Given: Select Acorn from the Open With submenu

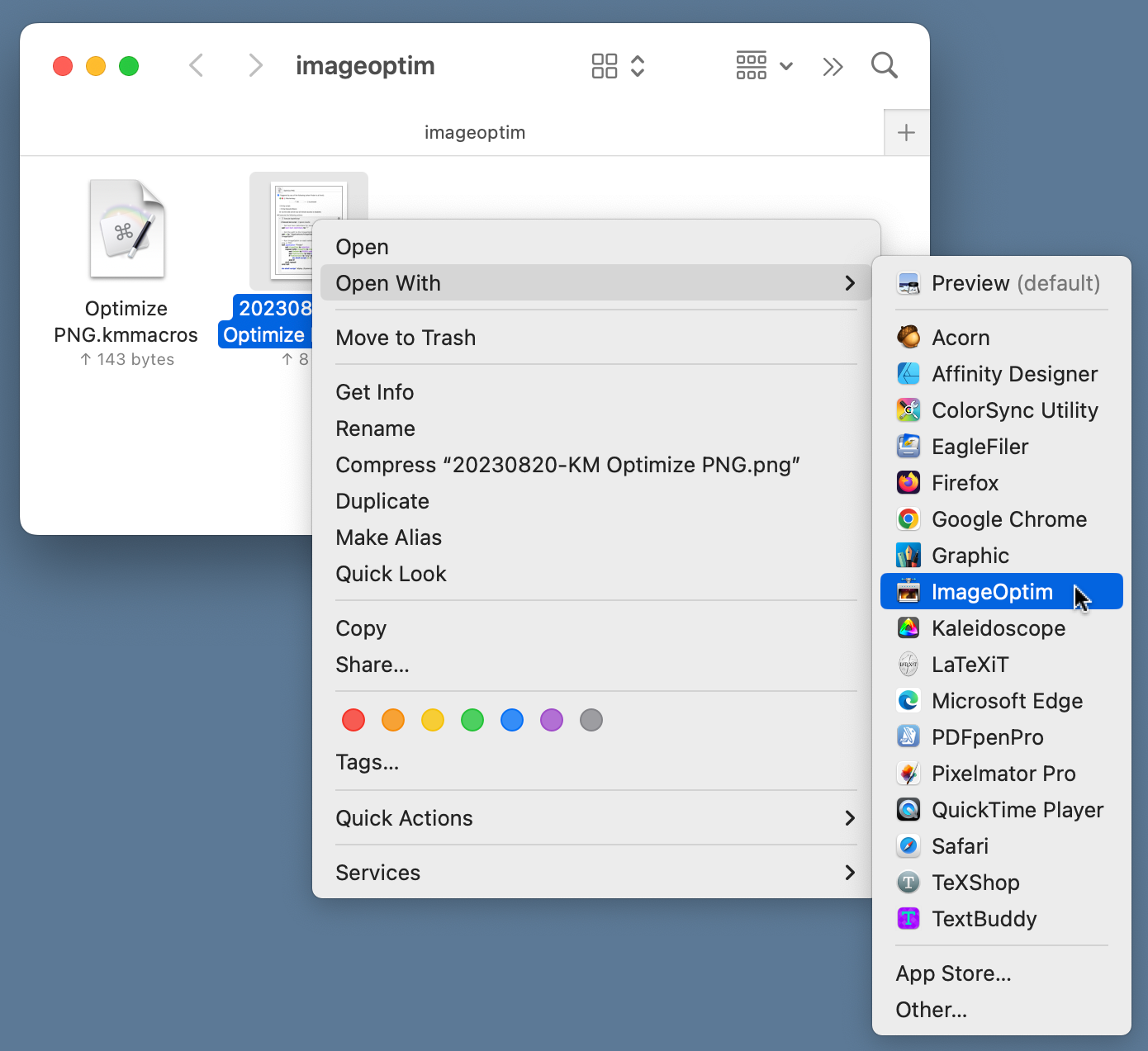Looking at the screenshot, I should click(961, 337).
